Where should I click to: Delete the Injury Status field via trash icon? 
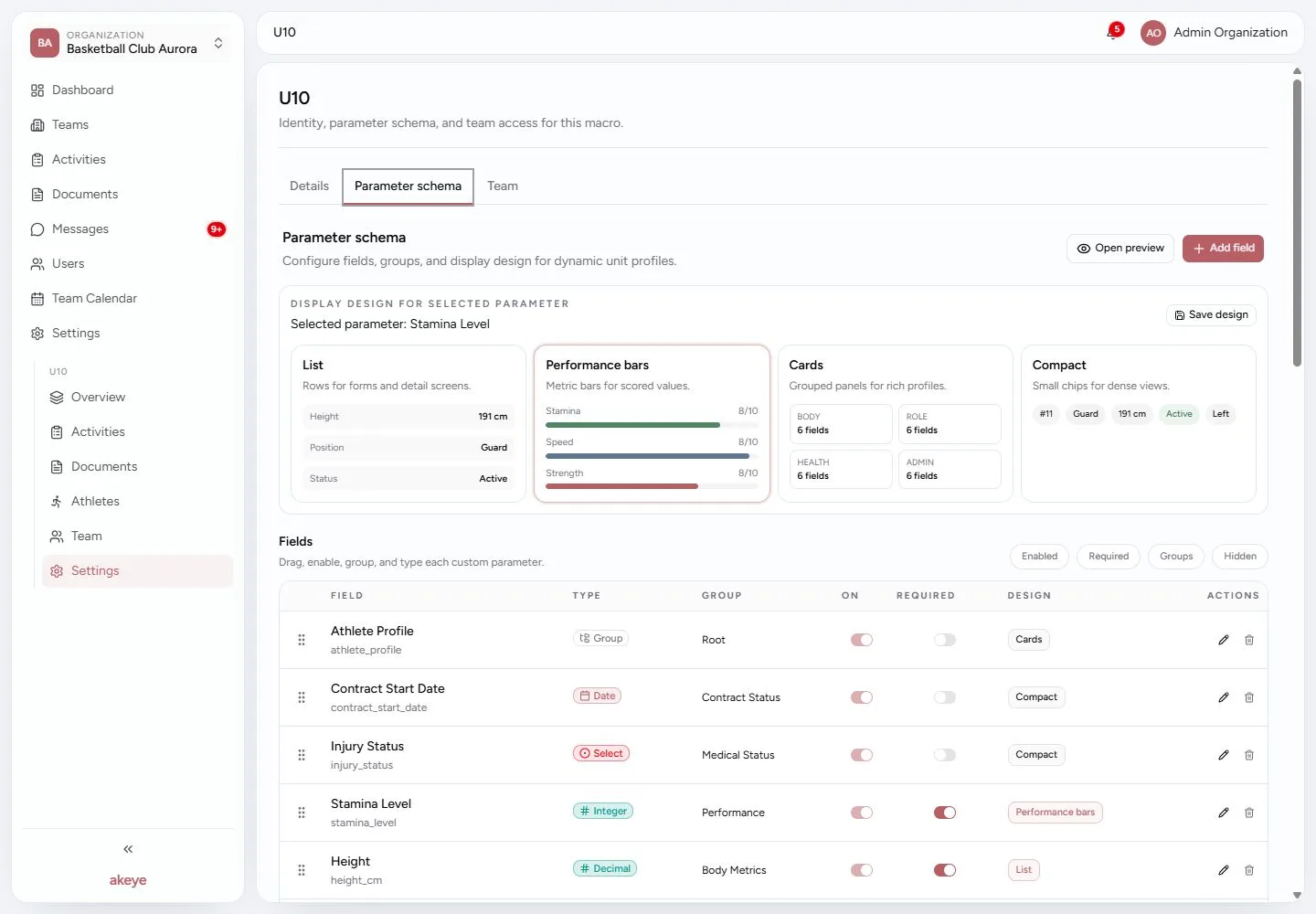1249,755
